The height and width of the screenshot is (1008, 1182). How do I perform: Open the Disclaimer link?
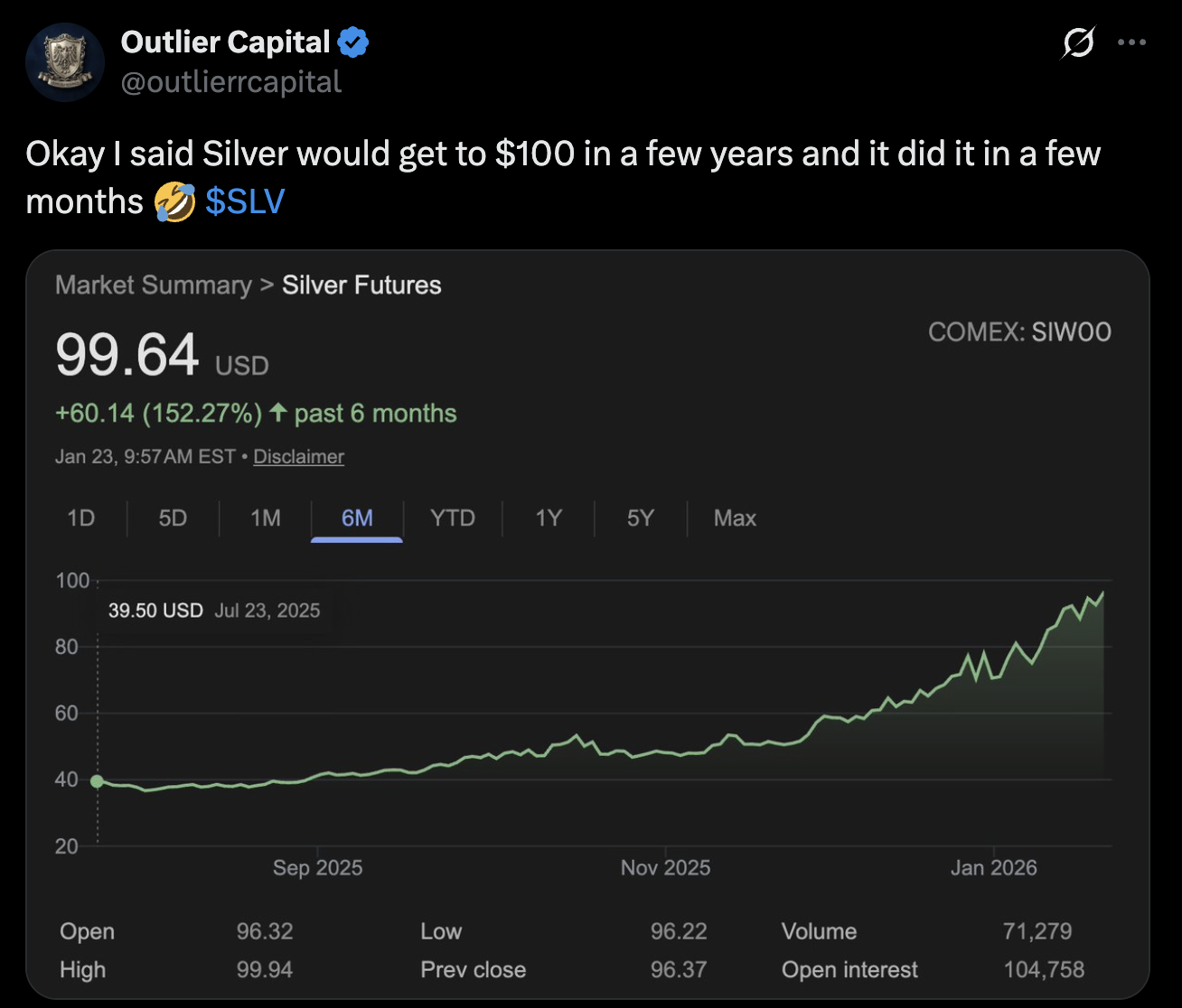tap(298, 457)
